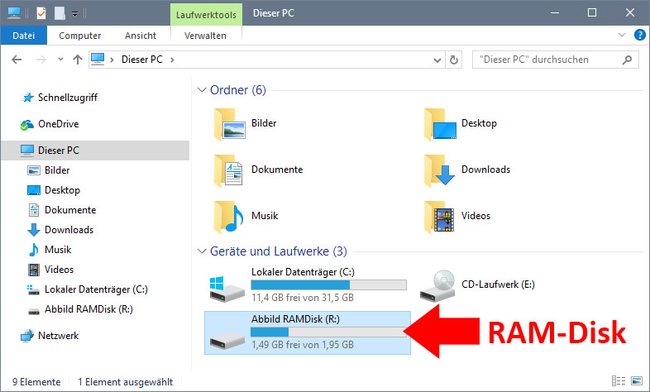Open the Datei menu
The width and height of the screenshot is (650, 392).
(x=24, y=36)
